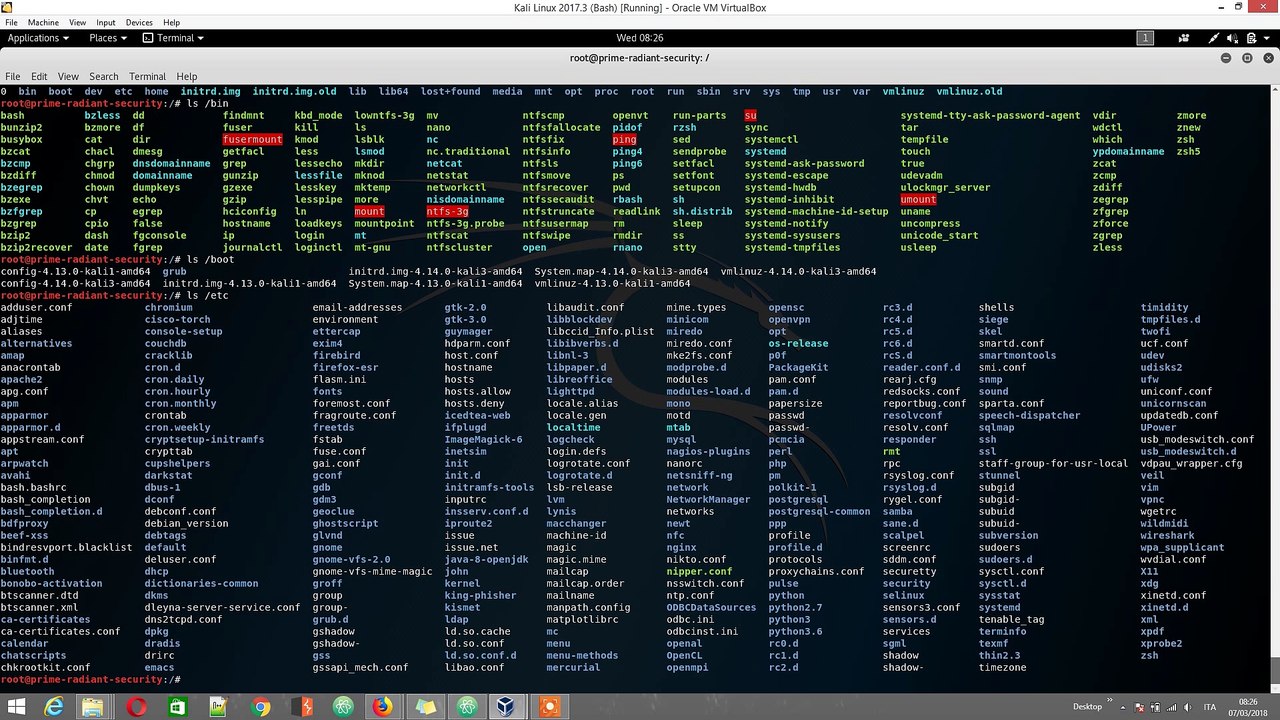This screenshot has height=720, width=1280.
Task: Open the VirtualBox Help menu
Action: click(x=171, y=22)
